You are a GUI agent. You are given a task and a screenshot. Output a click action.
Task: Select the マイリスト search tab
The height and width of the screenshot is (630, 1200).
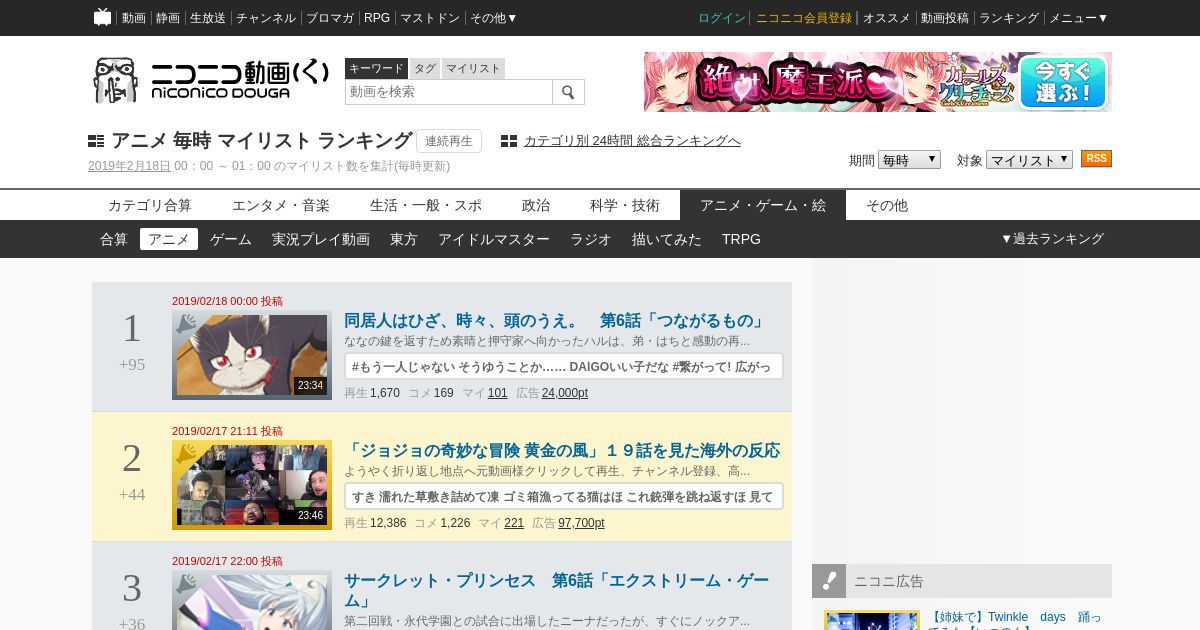(x=473, y=68)
